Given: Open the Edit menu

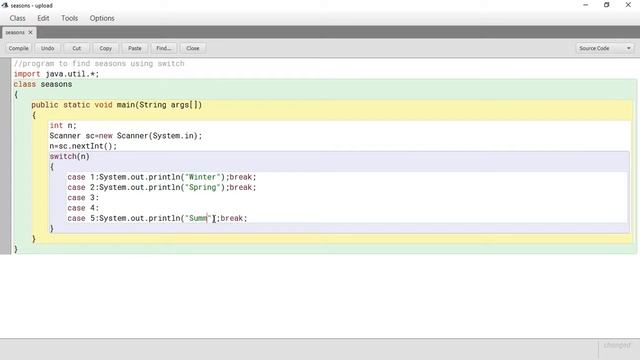Looking at the screenshot, I should point(43,18).
